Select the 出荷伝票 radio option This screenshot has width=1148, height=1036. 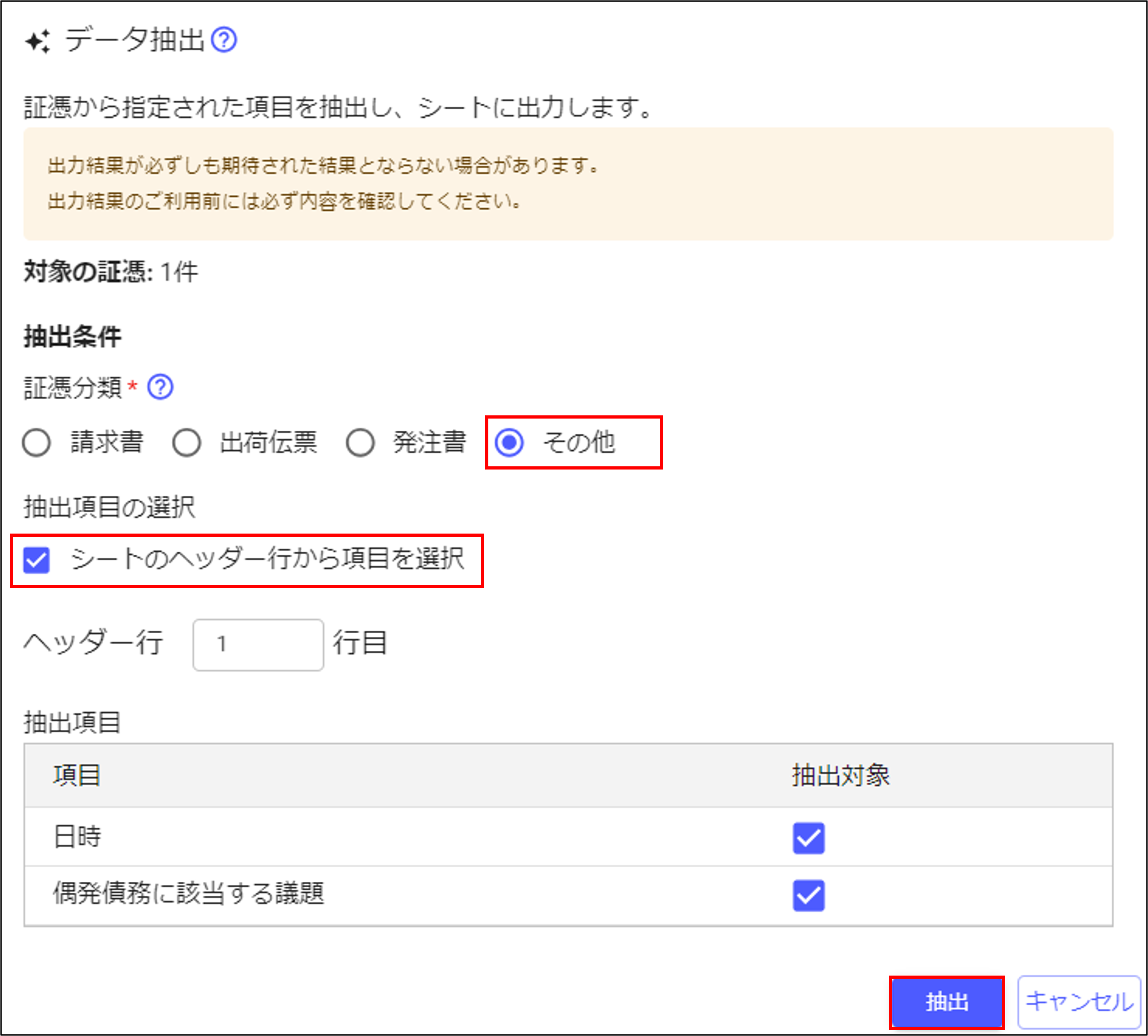click(187, 443)
